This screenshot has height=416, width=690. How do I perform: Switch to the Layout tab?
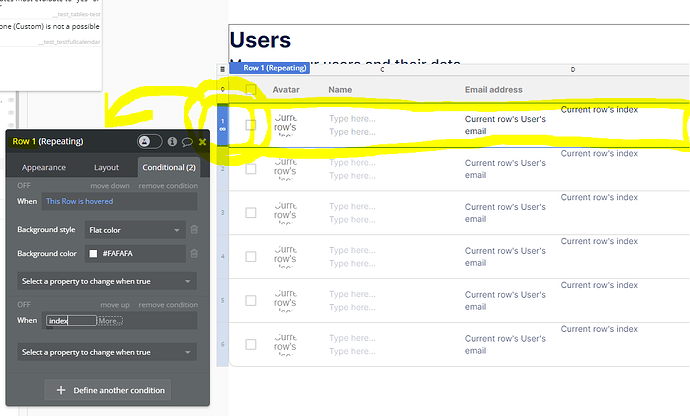coord(106,167)
